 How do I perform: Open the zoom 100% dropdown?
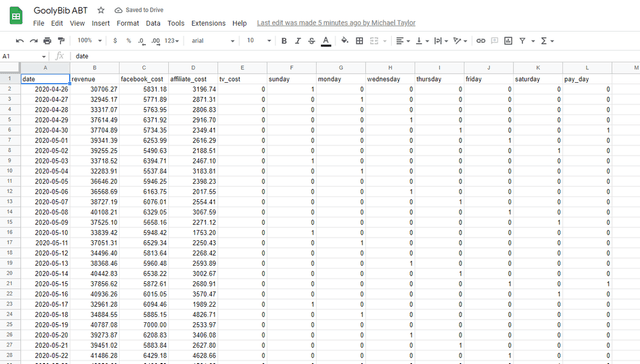89,40
